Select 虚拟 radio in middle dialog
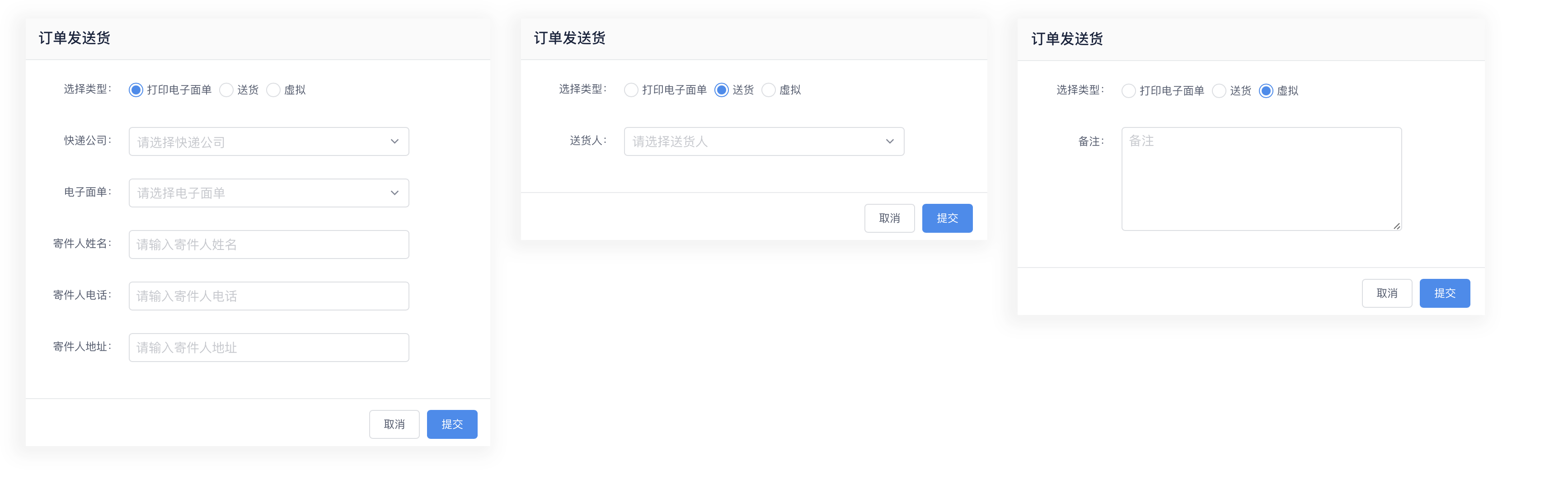This screenshot has width=1568, height=494. pos(769,90)
